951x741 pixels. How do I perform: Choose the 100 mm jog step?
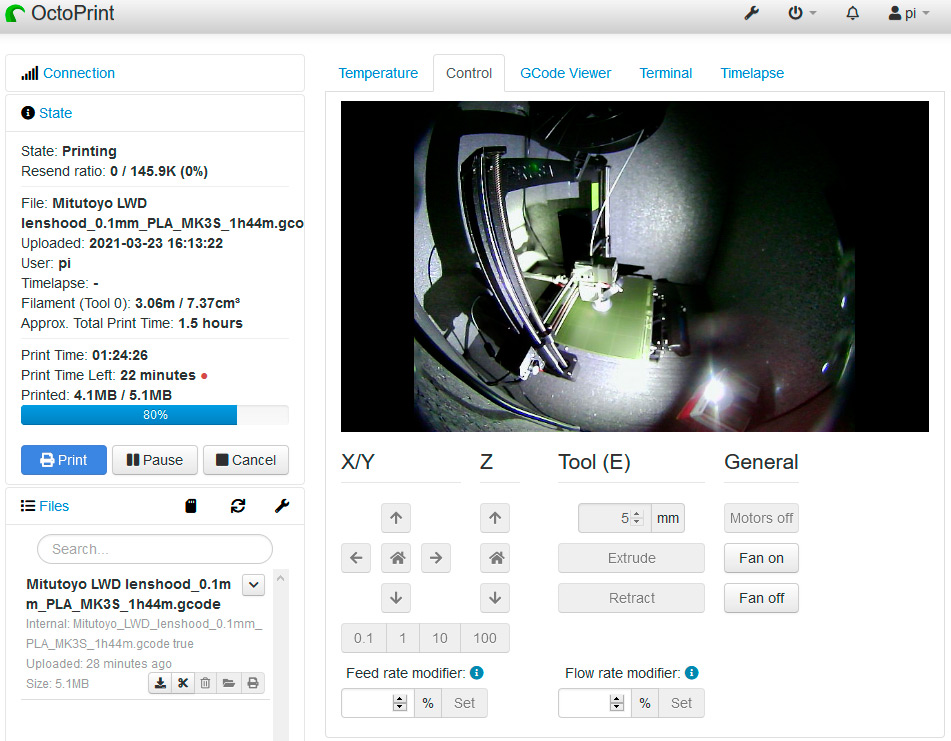[x=485, y=638]
